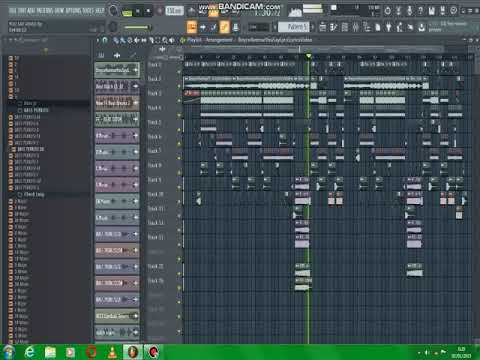
Task: Click the question mark help icon
Action: click(x=420, y=11)
